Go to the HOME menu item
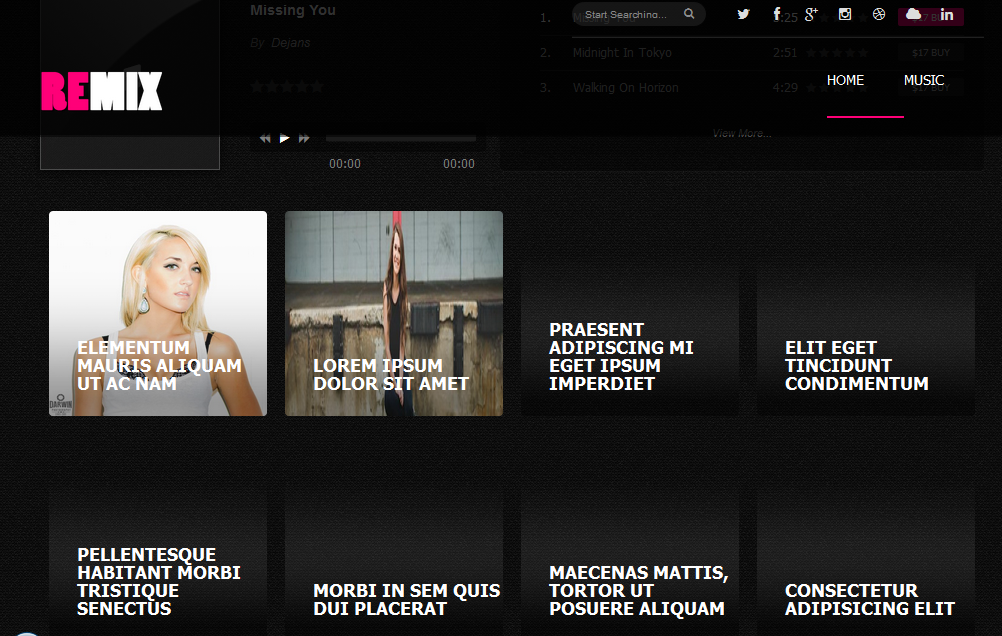Viewport: 1002px width, 636px height. point(845,80)
